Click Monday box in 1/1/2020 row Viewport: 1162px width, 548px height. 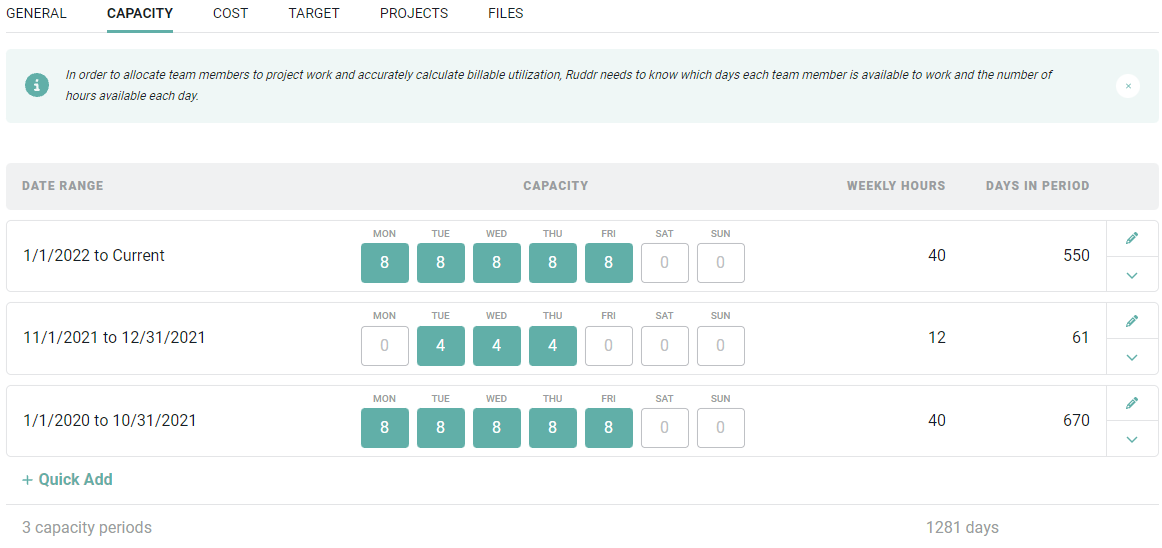[385, 428]
